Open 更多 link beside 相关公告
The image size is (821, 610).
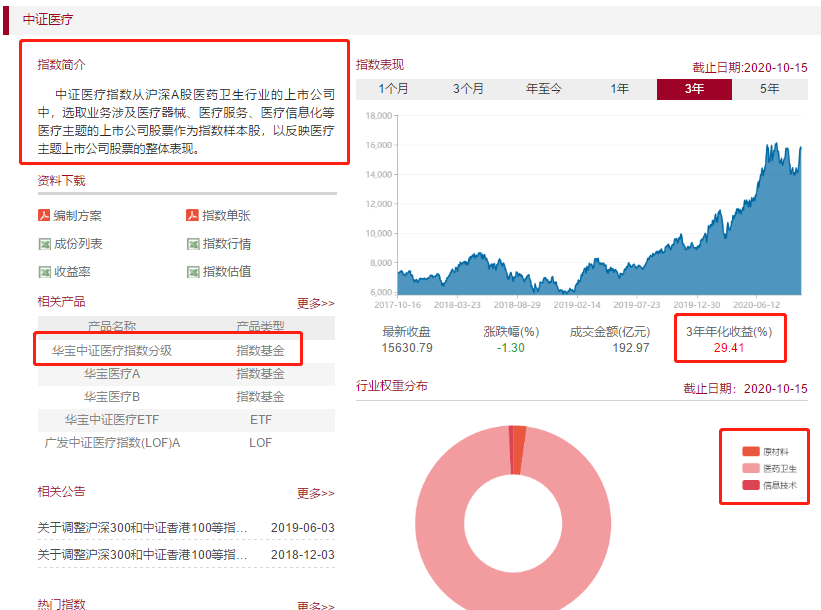pyautogui.click(x=315, y=493)
